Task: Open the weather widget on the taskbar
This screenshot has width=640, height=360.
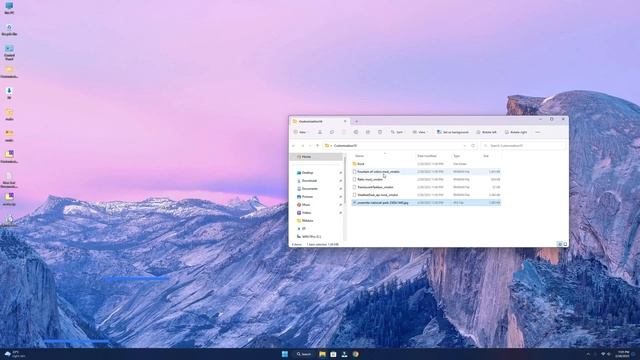Action: pyautogui.click(x=15, y=354)
